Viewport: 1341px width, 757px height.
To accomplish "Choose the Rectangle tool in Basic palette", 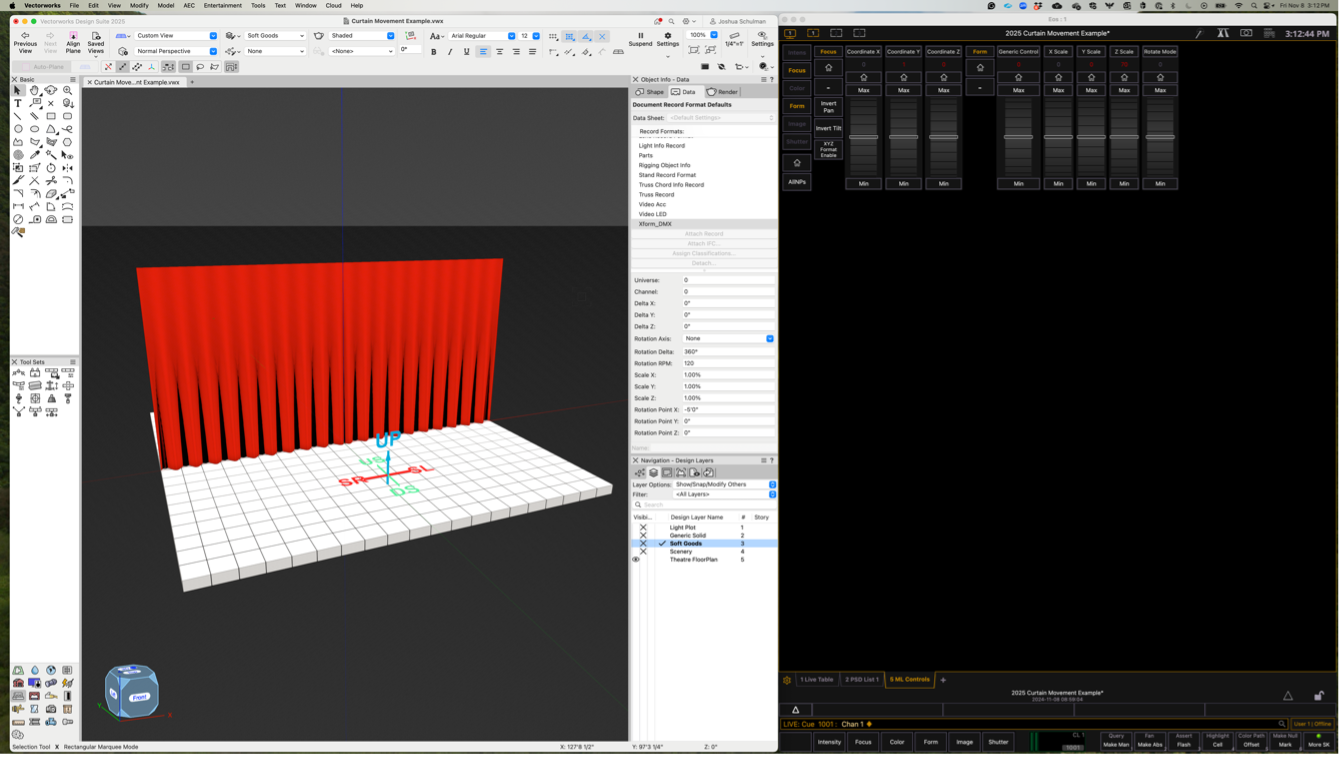I will click(x=51, y=116).
